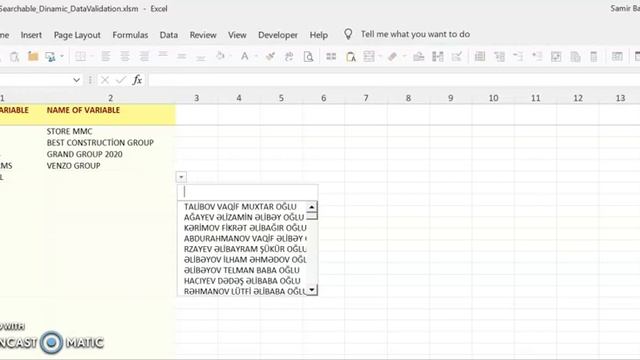Expand the Font Color dropdown arrow
Viewport: 640px width, 360px height.
[256, 56]
